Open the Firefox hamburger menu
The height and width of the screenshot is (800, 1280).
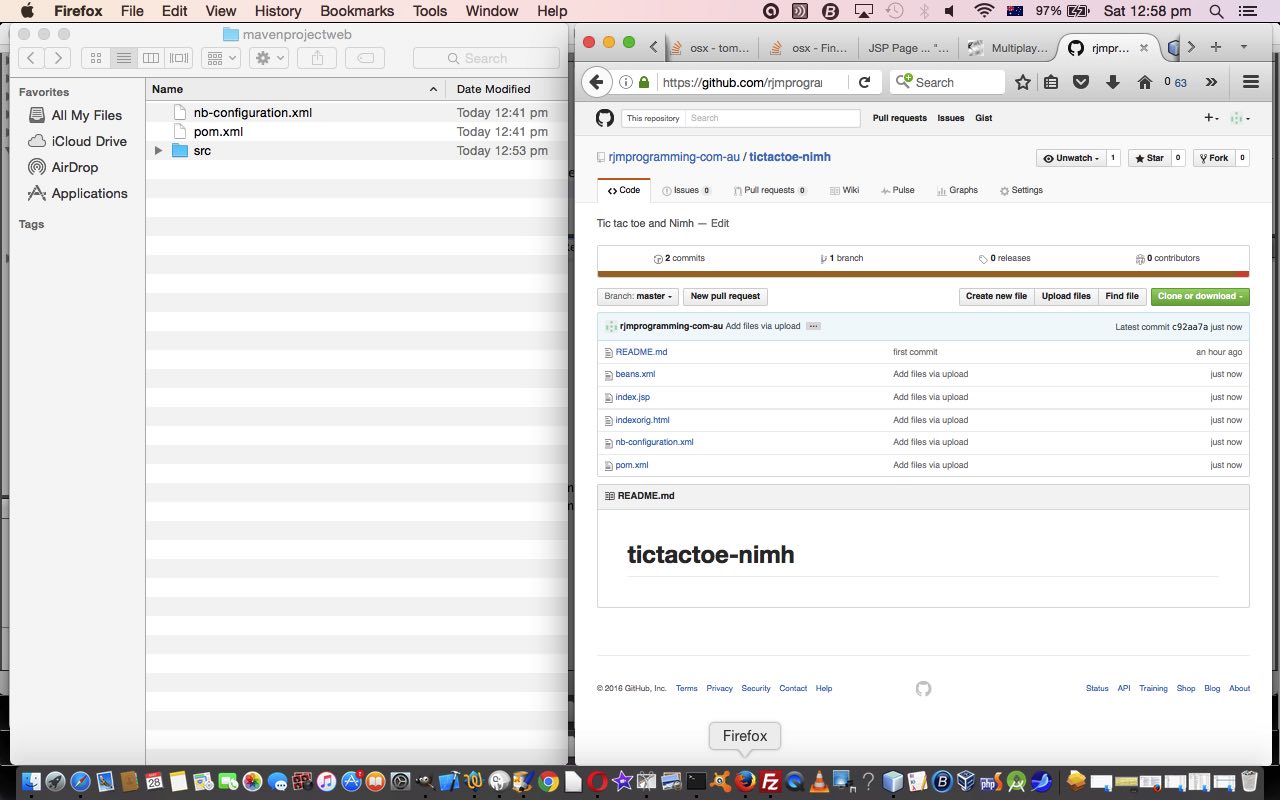point(1250,82)
